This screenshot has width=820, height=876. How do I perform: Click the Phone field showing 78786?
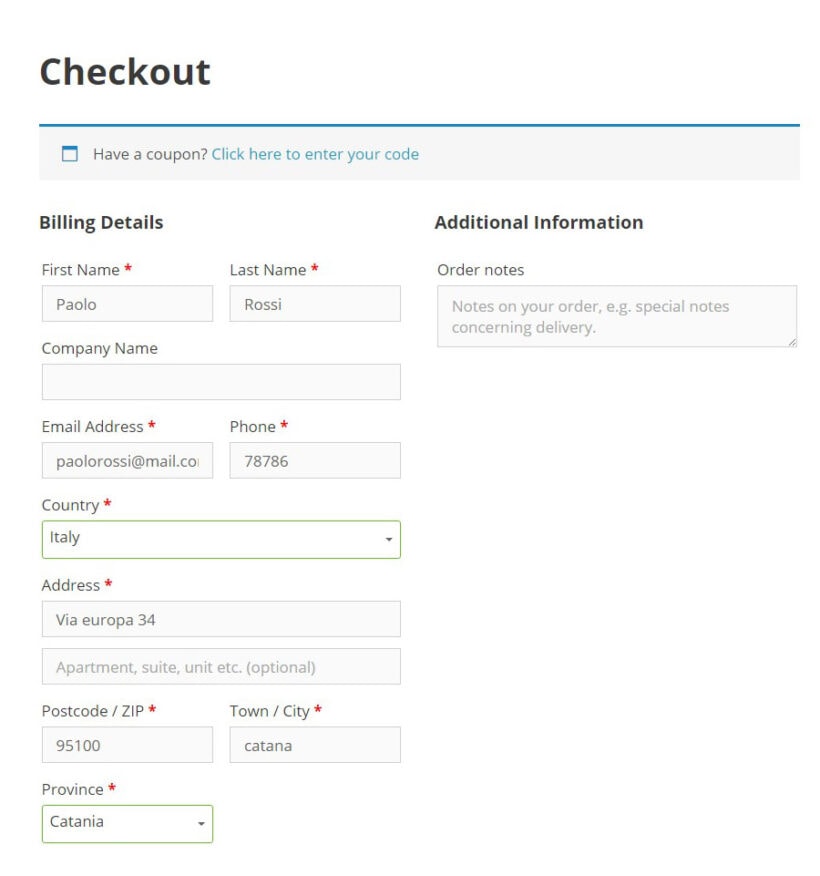click(x=315, y=460)
